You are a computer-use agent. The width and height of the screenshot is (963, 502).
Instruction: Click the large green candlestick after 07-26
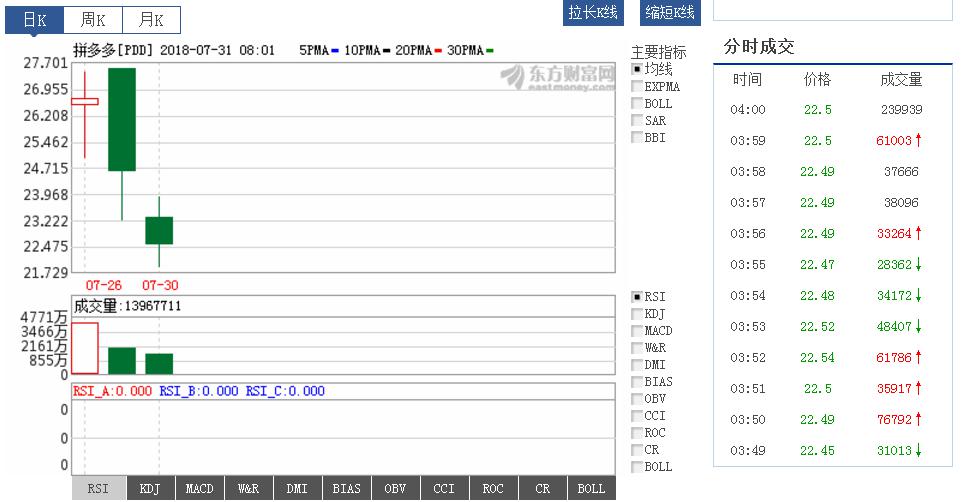point(122,119)
